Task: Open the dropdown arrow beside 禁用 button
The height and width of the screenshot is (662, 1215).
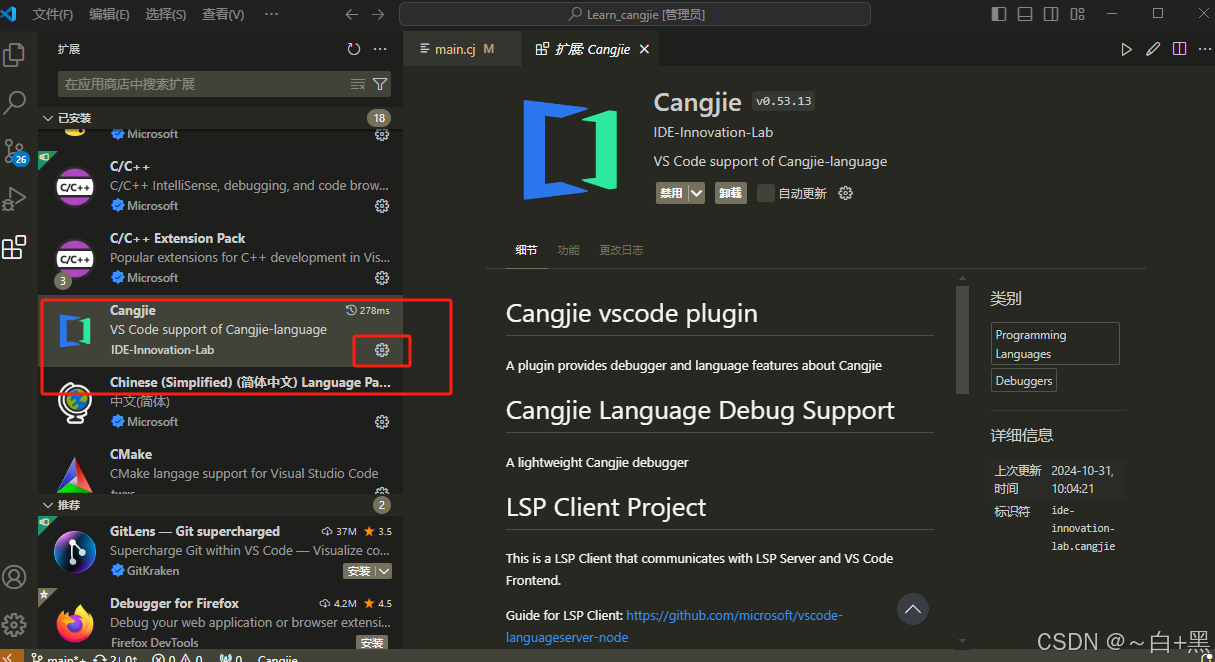Action: pyautogui.click(x=697, y=193)
